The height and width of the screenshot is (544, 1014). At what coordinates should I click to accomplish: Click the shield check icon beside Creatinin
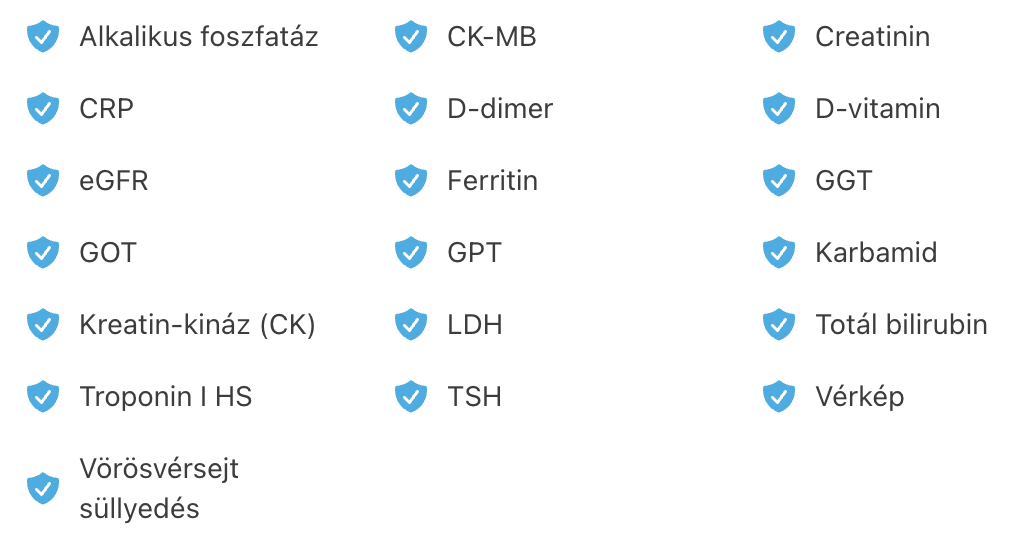pos(779,36)
